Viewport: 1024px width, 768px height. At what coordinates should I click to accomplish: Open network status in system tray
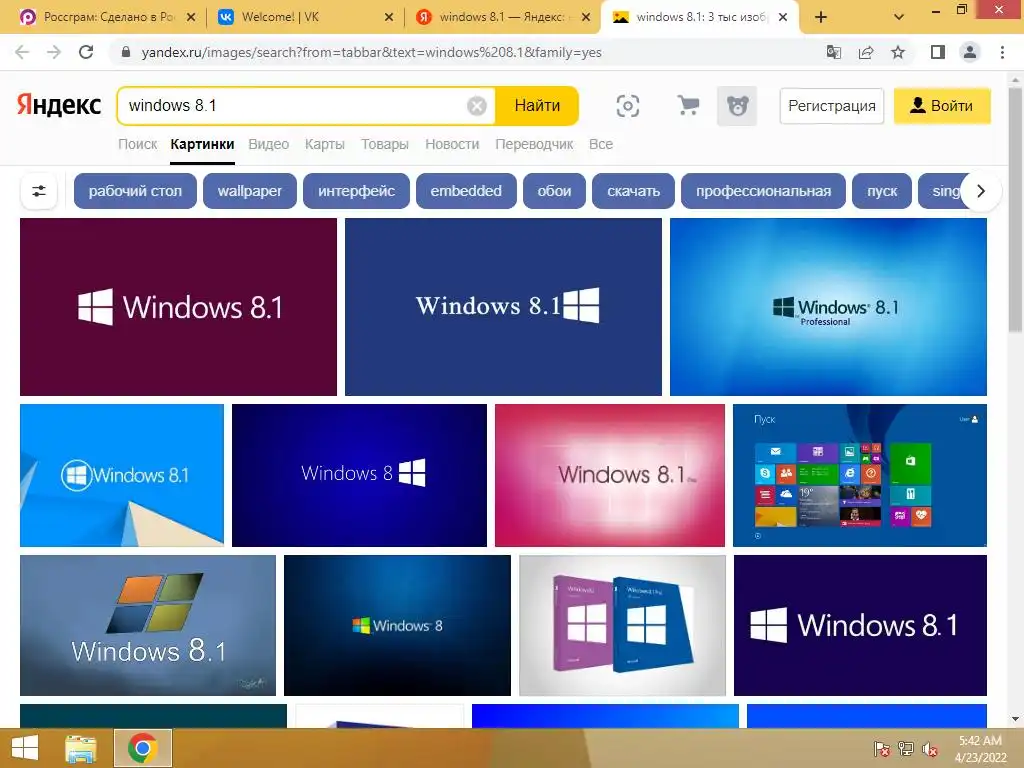click(906, 749)
